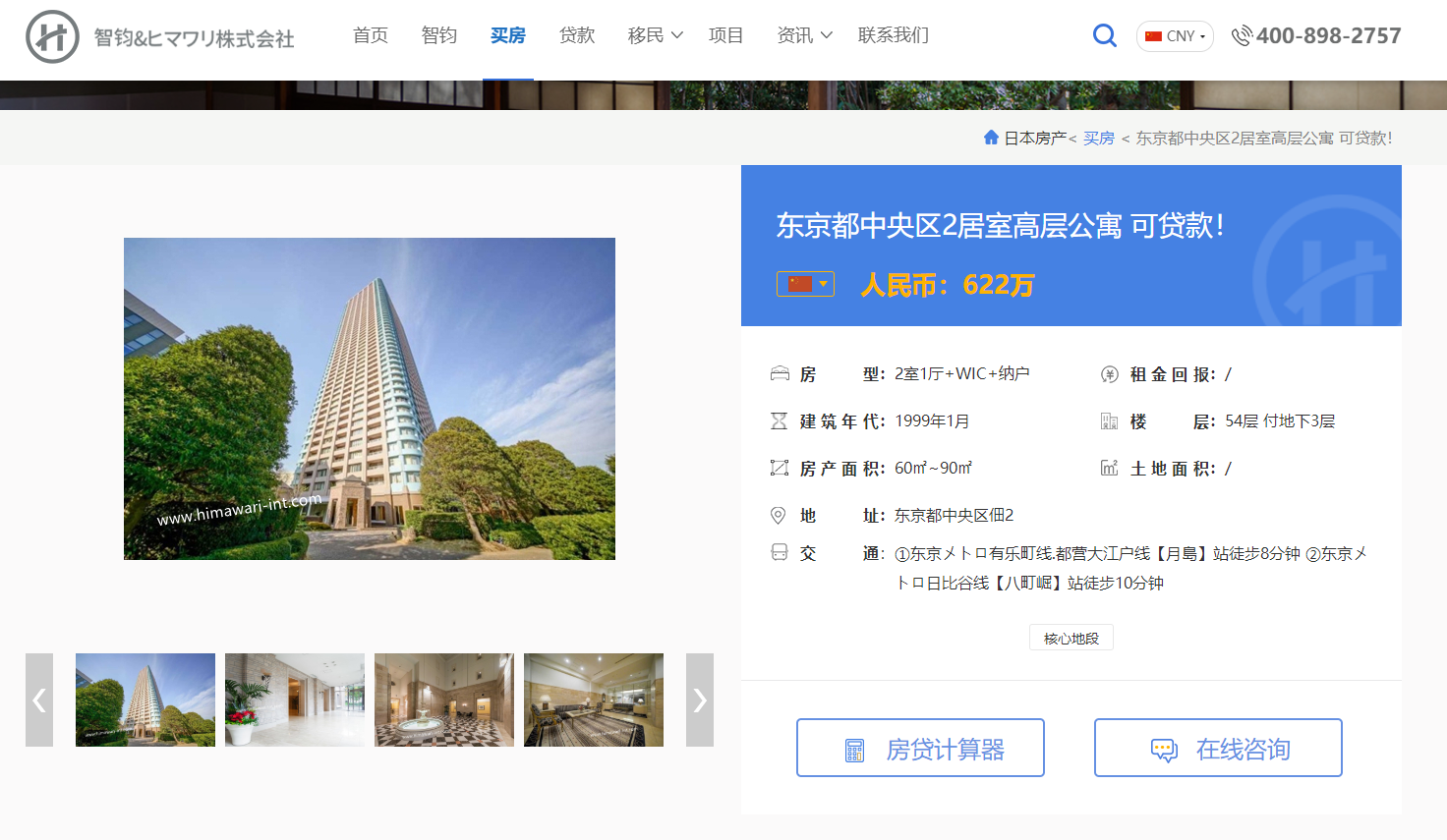Click the magnifier search icon

coord(1104,36)
